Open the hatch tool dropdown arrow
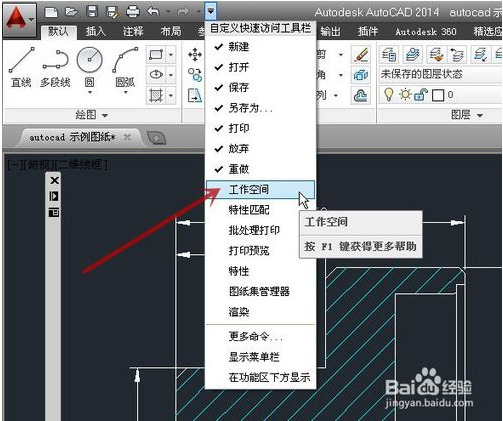This screenshot has width=503, height=421. tap(171, 96)
